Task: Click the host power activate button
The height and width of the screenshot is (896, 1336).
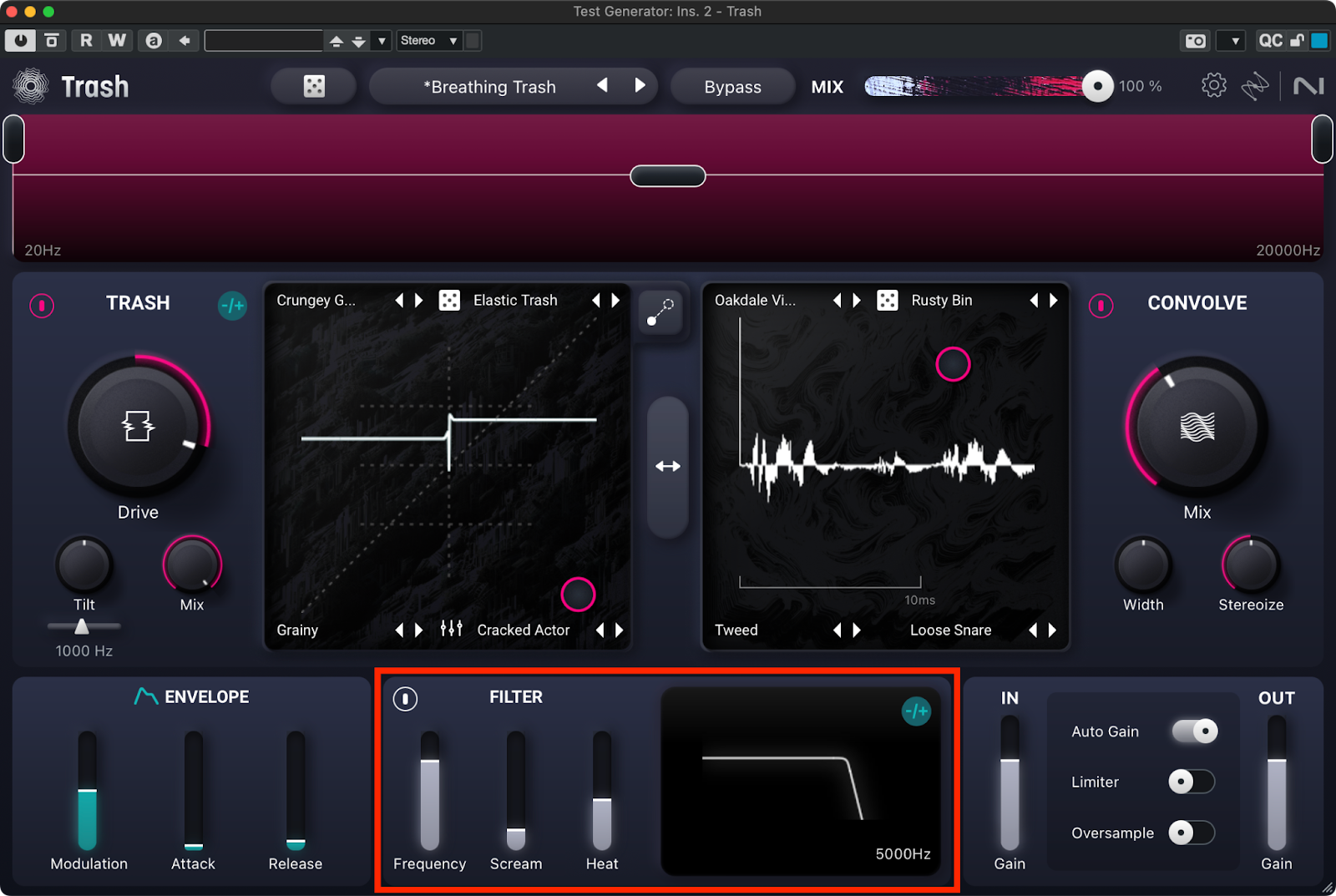Action: pyautogui.click(x=20, y=40)
